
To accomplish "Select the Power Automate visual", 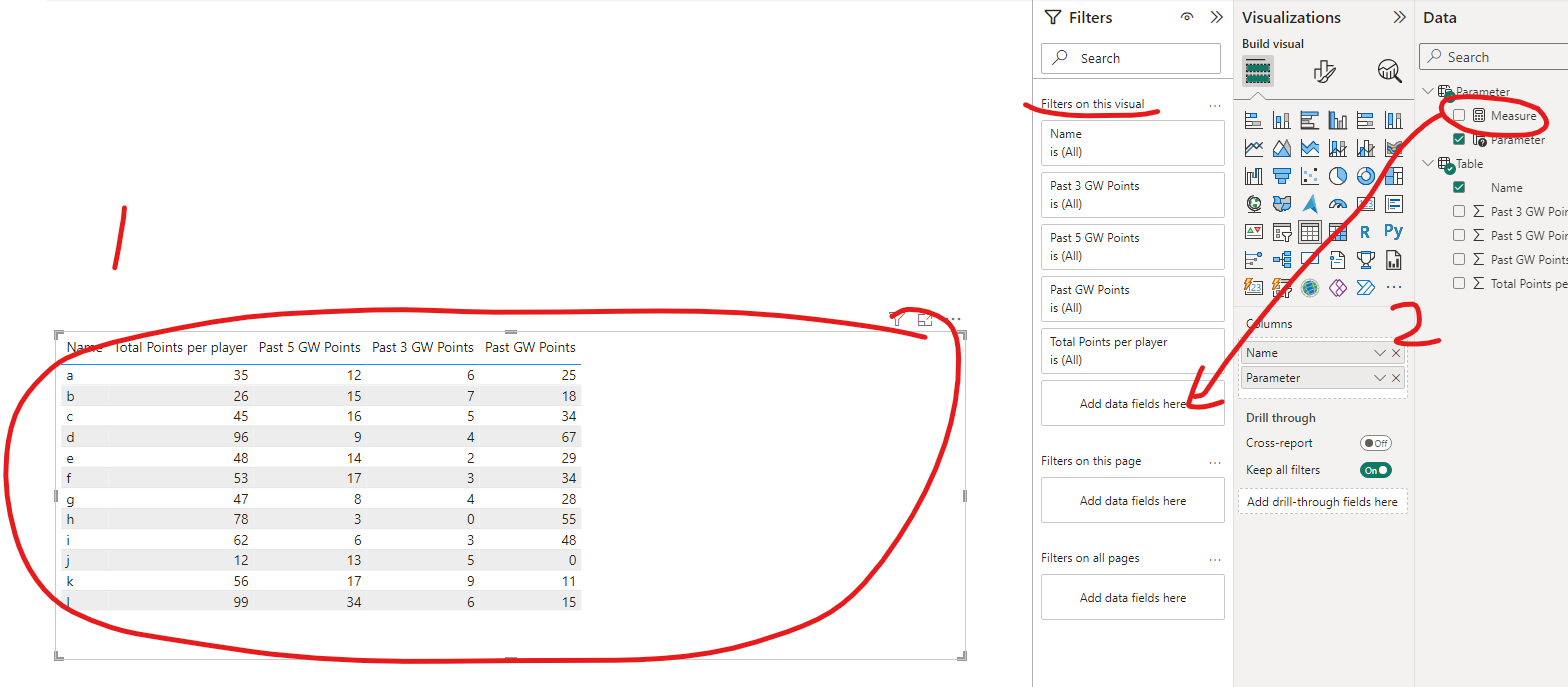I will click(1365, 288).
